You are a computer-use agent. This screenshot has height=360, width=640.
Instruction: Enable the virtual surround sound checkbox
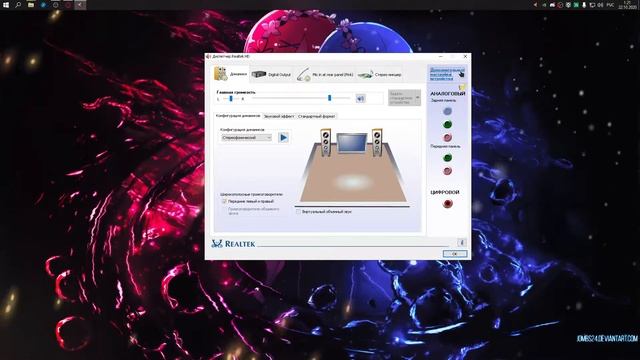[x=298, y=211]
